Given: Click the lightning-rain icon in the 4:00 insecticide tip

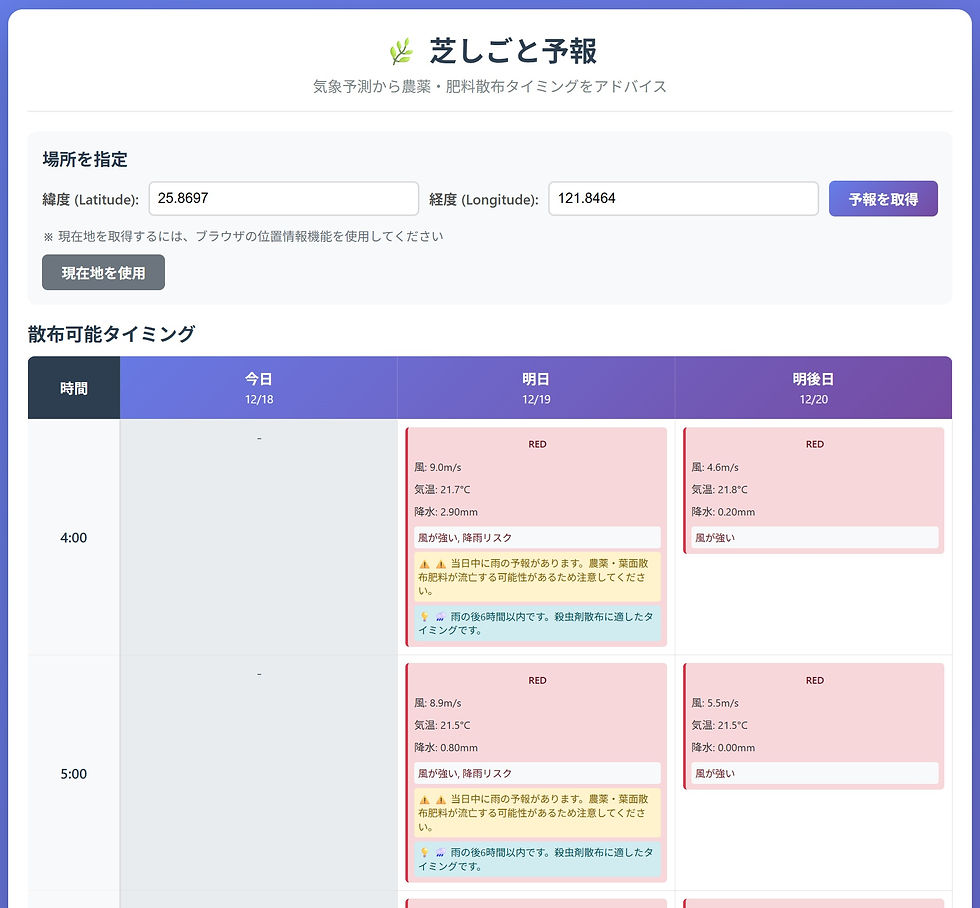Looking at the screenshot, I should click(x=441, y=617).
